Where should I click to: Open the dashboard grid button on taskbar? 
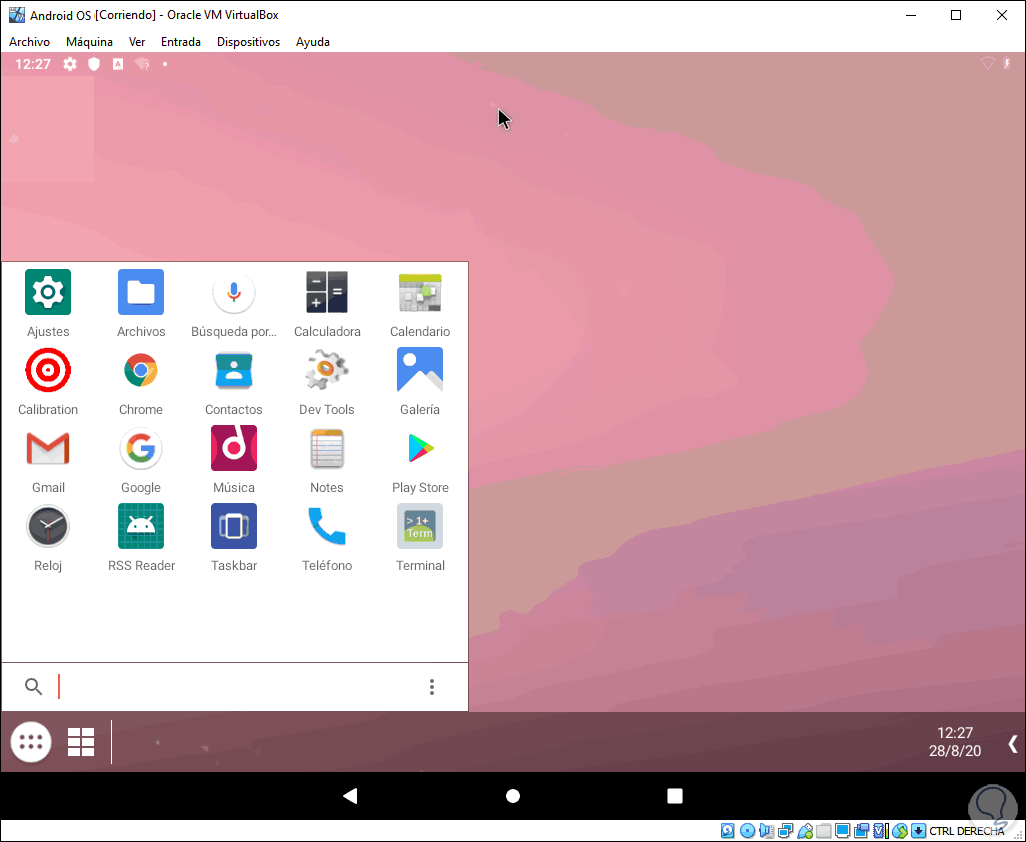tap(81, 742)
